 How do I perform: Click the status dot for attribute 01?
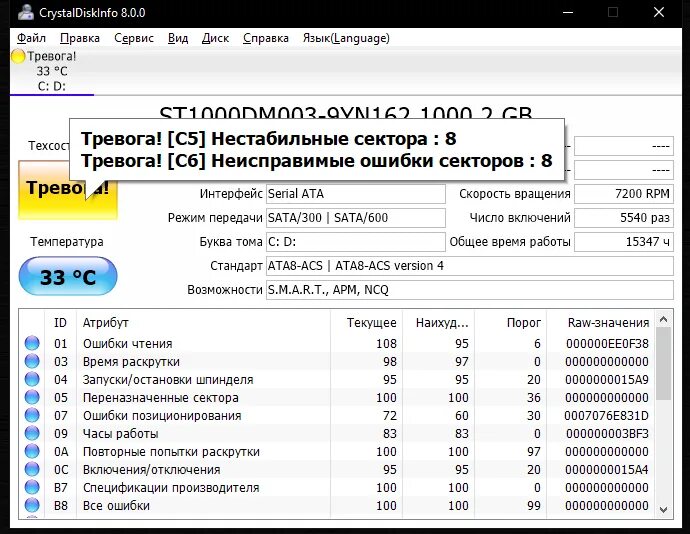pyautogui.click(x=32, y=343)
